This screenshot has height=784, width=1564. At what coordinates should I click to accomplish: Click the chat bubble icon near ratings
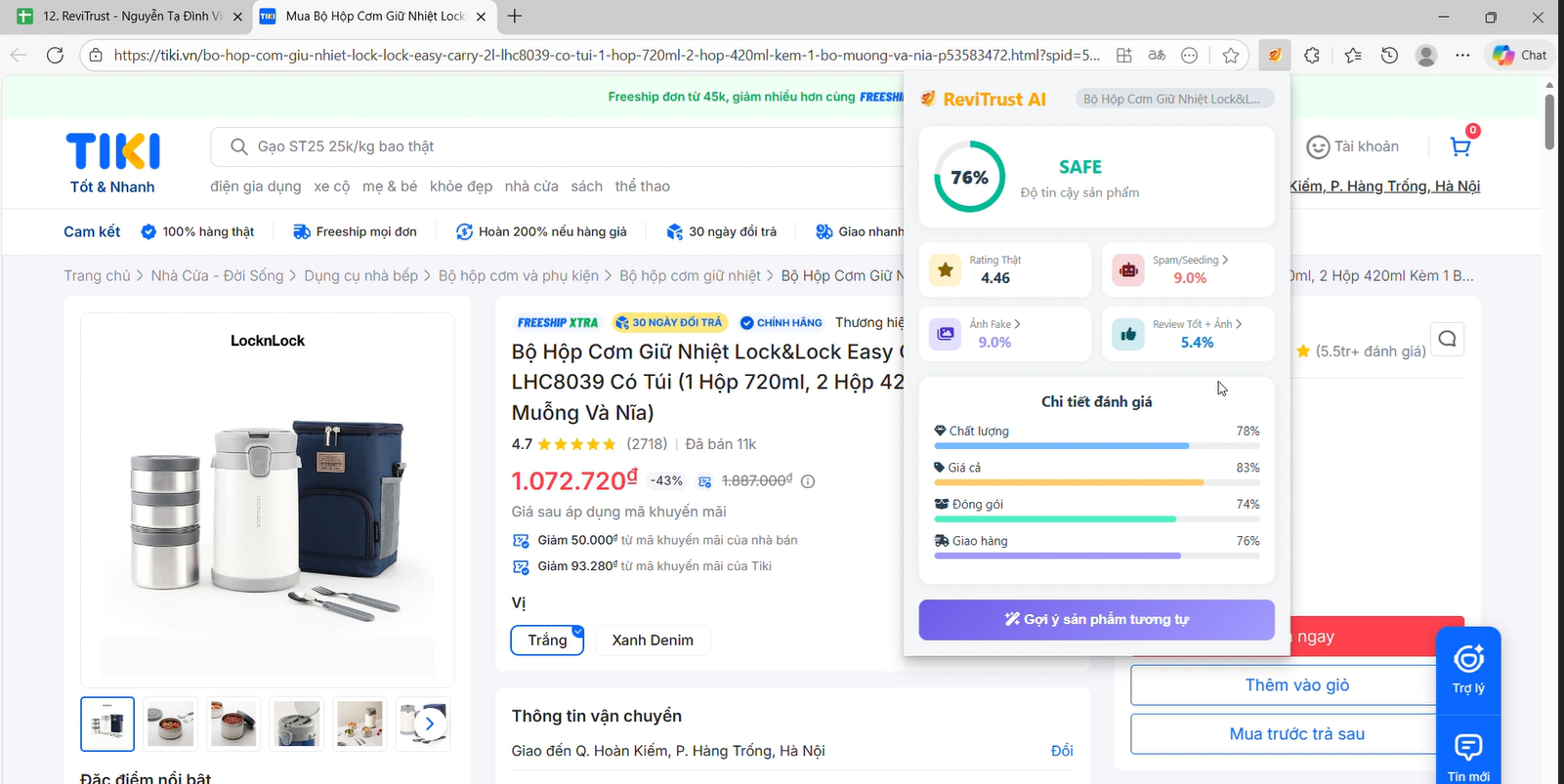(1447, 339)
